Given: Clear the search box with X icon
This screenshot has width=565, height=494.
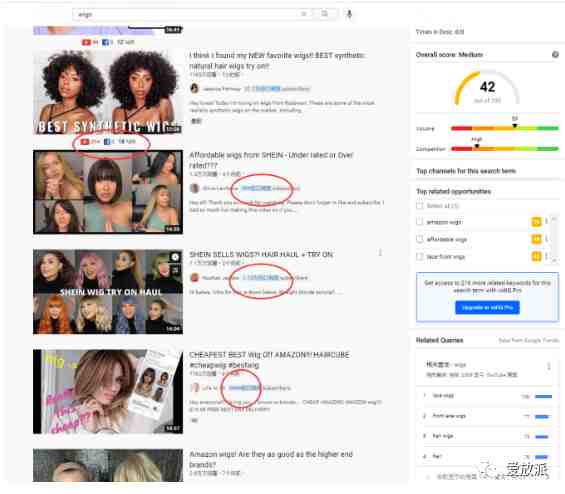Looking at the screenshot, I should pos(304,14).
